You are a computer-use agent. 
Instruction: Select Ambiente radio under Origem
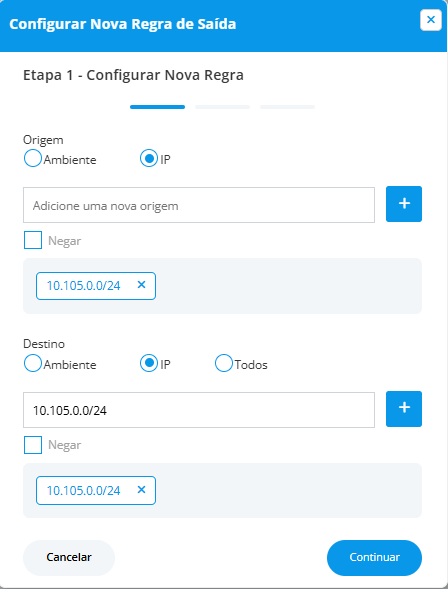point(33,159)
